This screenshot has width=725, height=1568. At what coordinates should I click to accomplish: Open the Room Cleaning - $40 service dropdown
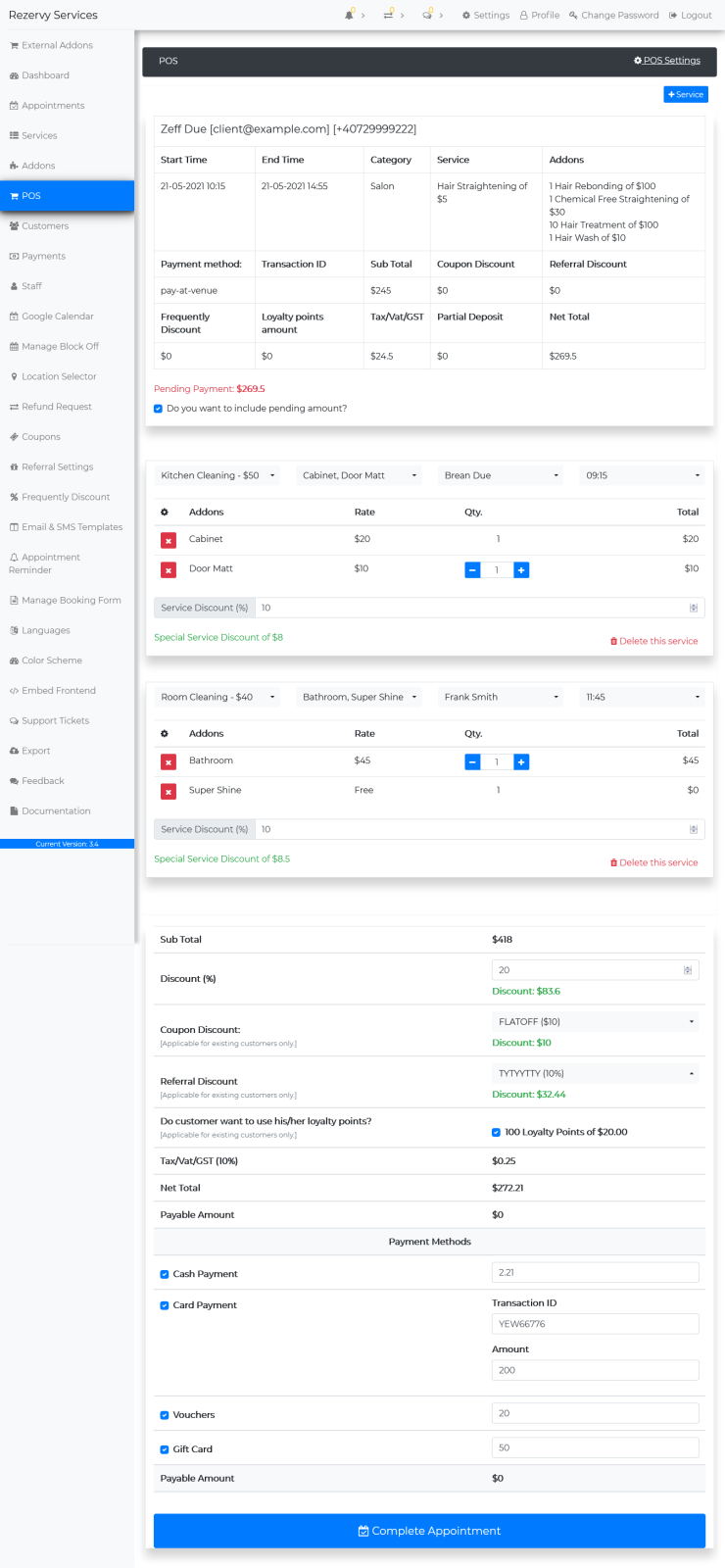click(x=217, y=697)
